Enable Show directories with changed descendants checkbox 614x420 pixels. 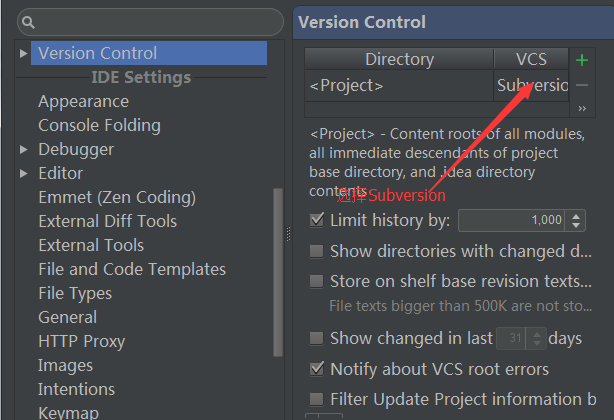point(316,251)
